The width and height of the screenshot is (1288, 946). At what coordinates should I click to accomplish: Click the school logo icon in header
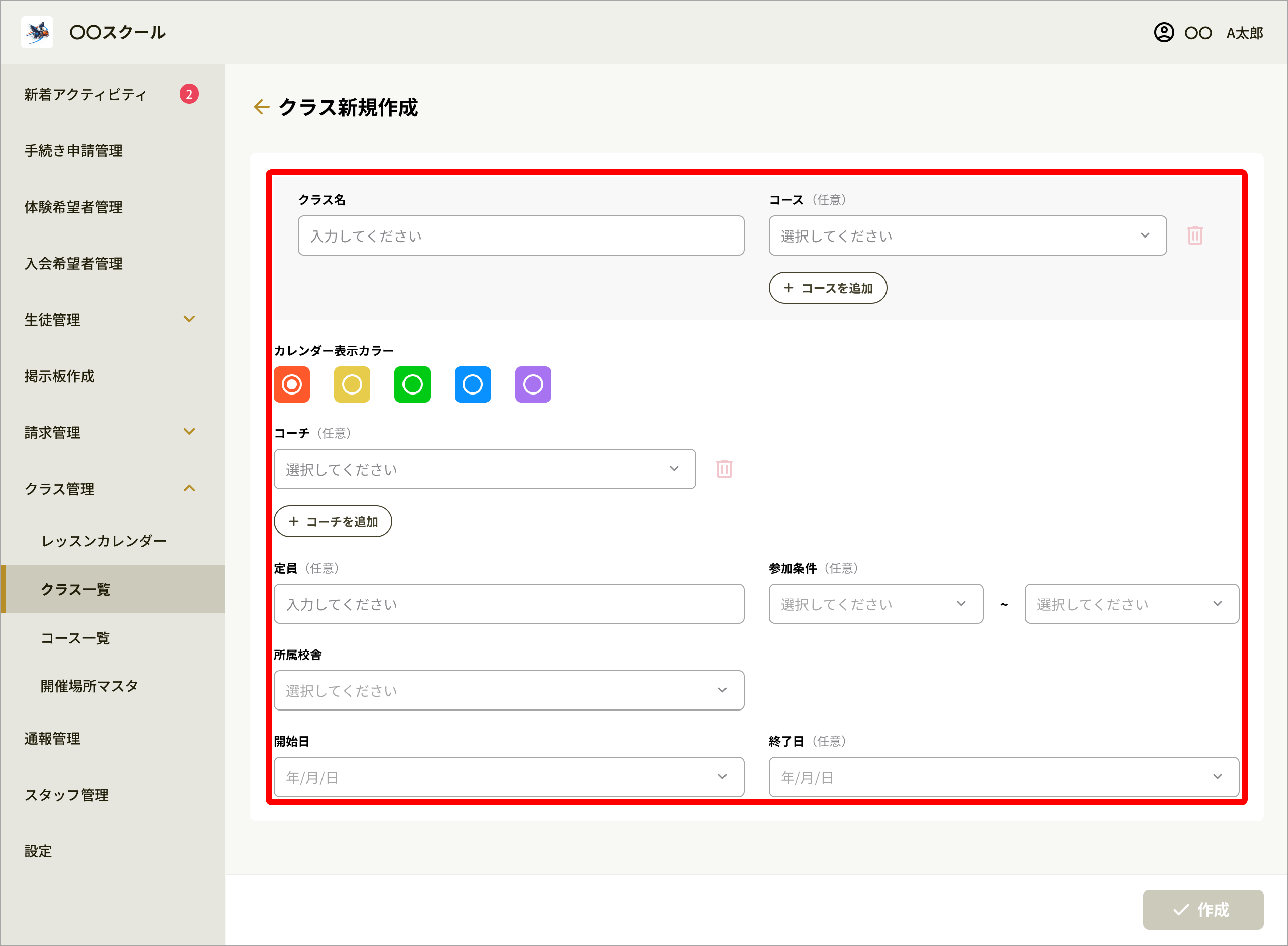pyautogui.click(x=37, y=32)
